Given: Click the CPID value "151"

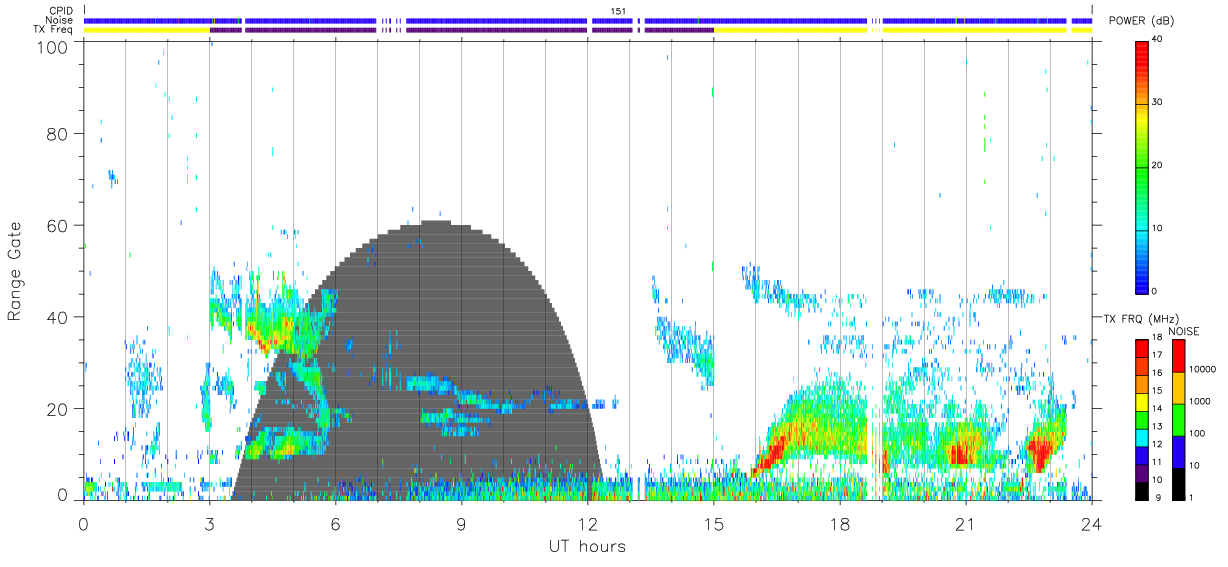Looking at the screenshot, I should pos(619,11).
